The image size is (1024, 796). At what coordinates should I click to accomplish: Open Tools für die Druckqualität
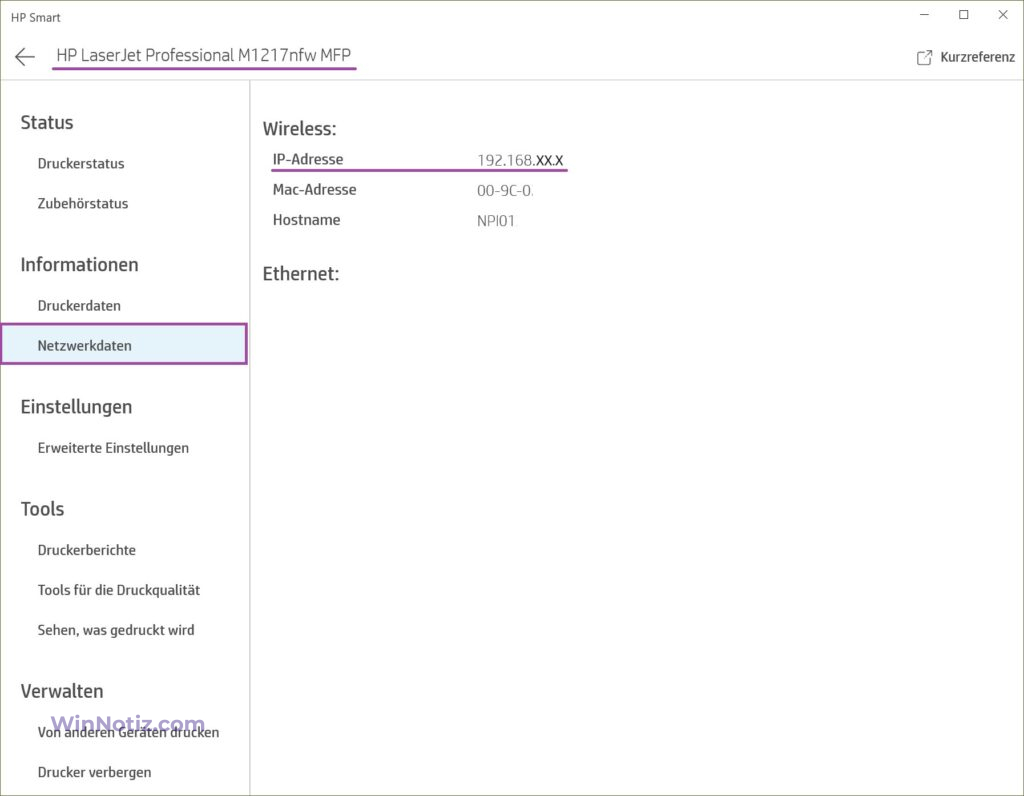[119, 590]
